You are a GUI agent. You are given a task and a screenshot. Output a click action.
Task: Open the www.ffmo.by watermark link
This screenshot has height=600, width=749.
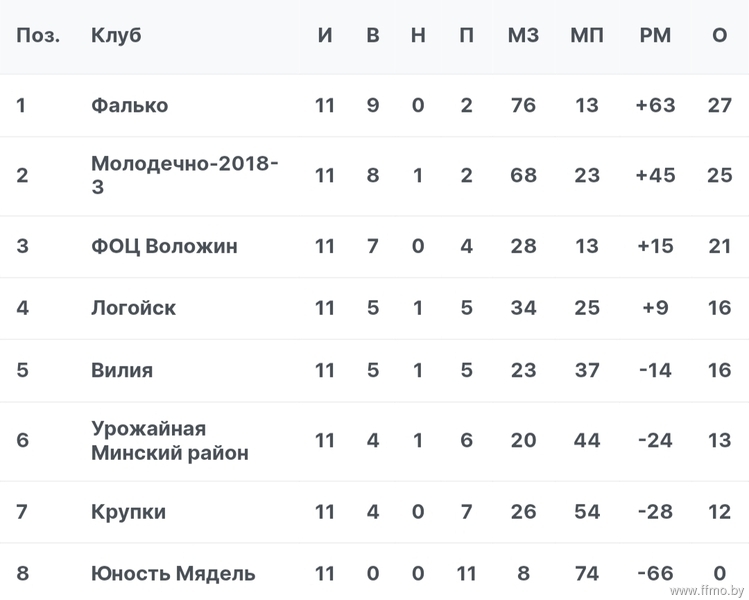coord(706,591)
